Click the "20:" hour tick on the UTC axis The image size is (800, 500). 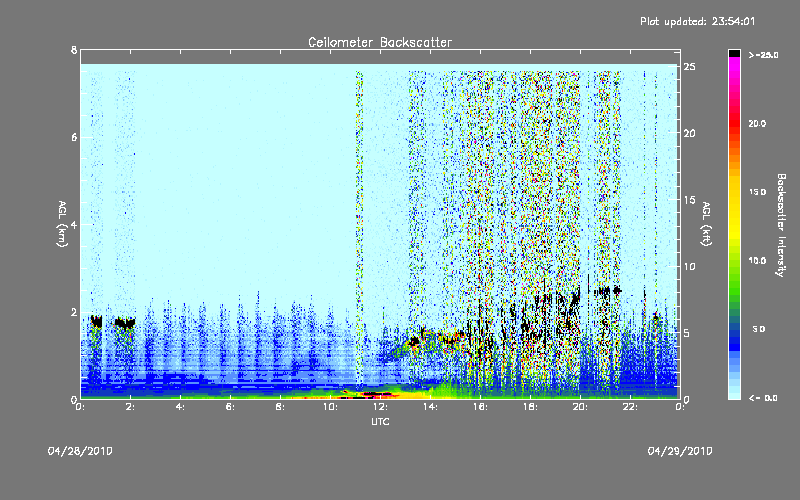click(x=581, y=407)
